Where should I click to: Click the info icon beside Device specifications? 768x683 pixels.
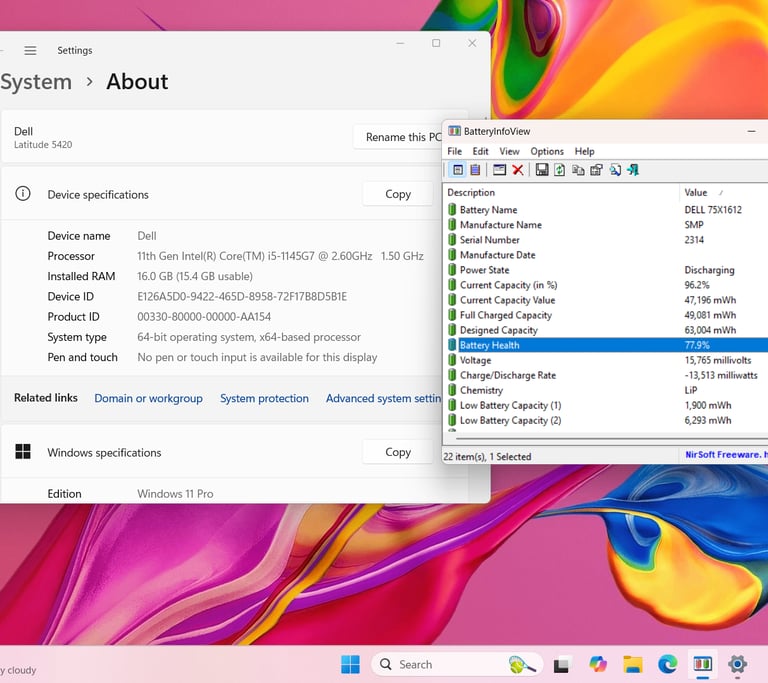pyautogui.click(x=23, y=194)
